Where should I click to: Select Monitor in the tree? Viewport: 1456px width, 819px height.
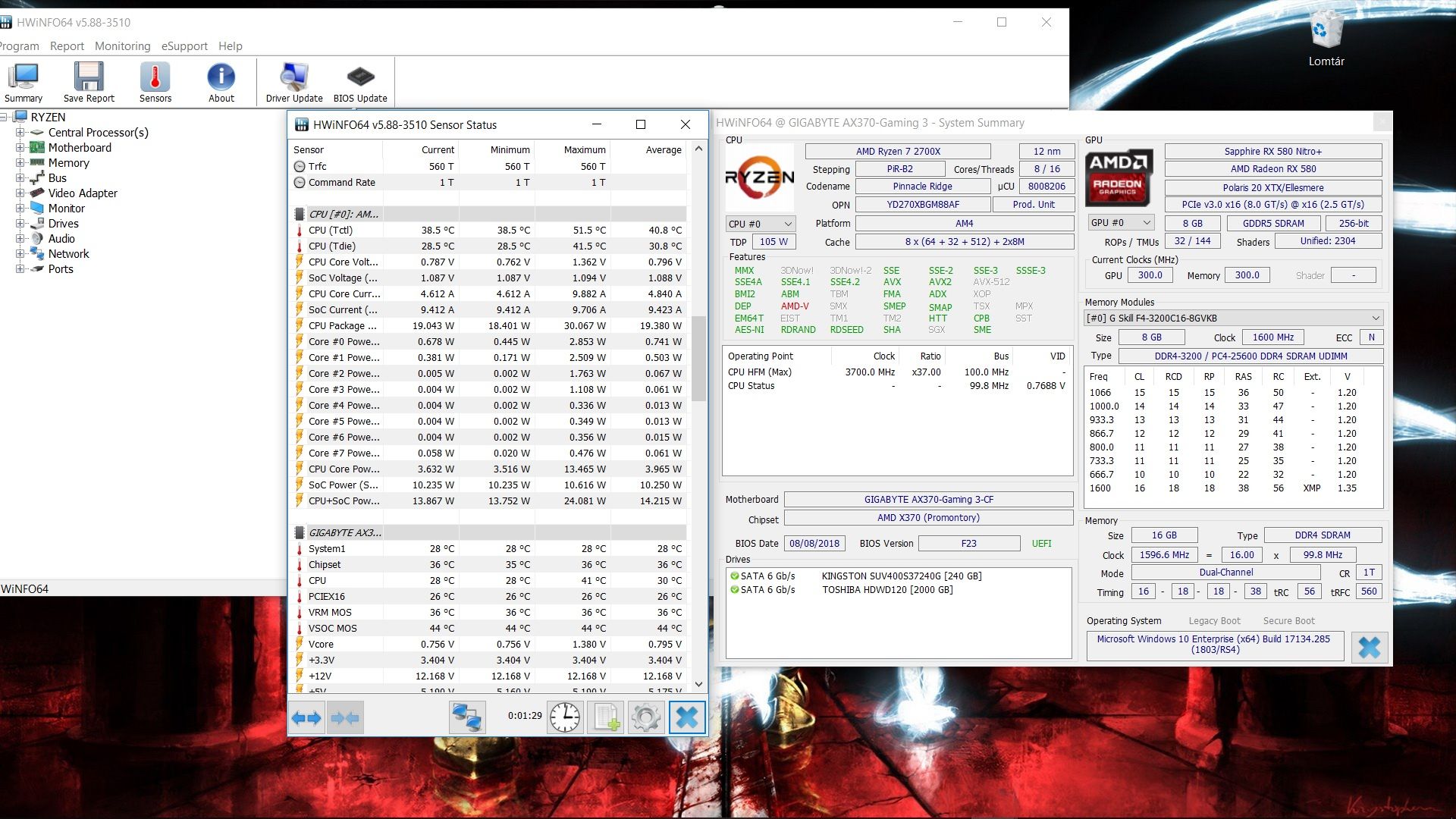point(67,208)
